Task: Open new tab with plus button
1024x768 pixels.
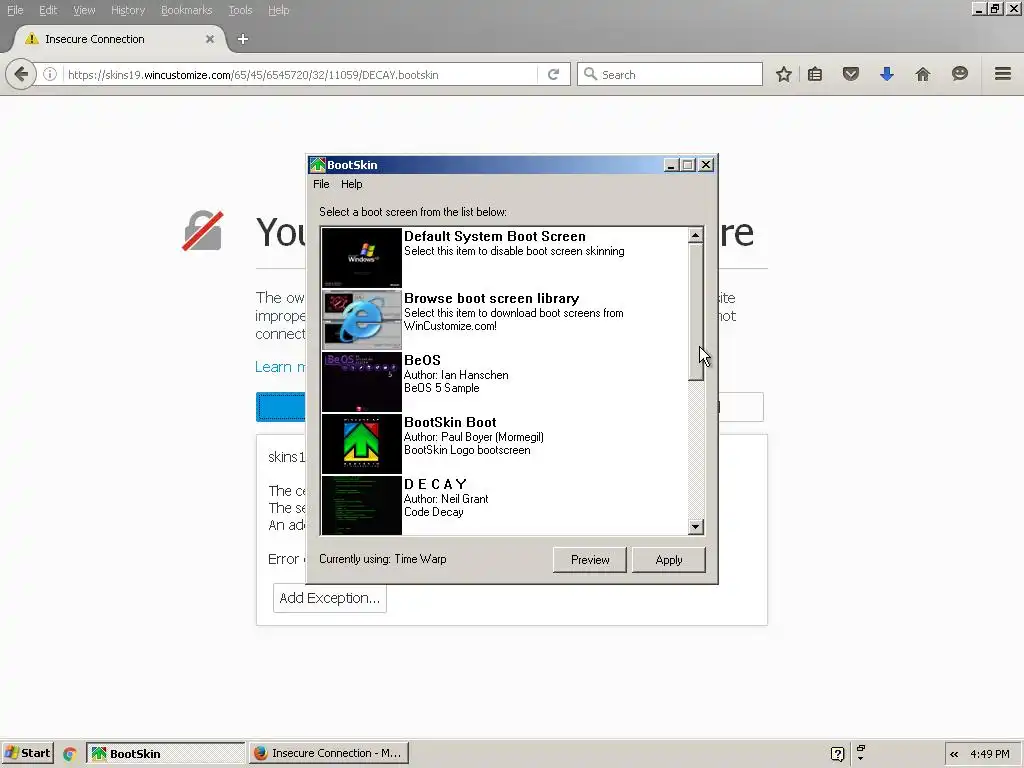Action: click(x=242, y=39)
